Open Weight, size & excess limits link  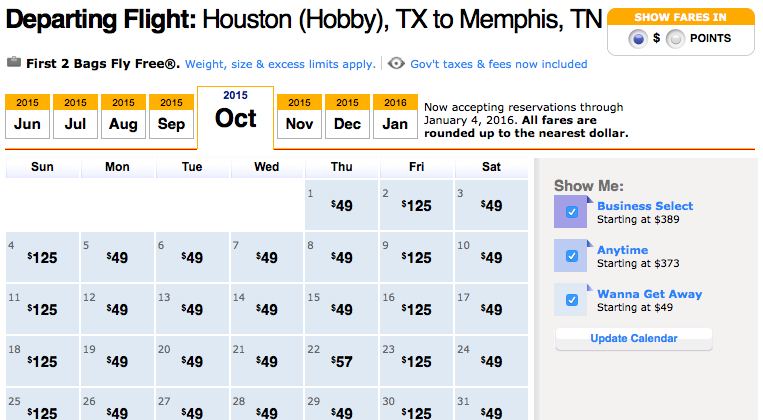pyautogui.click(x=280, y=64)
